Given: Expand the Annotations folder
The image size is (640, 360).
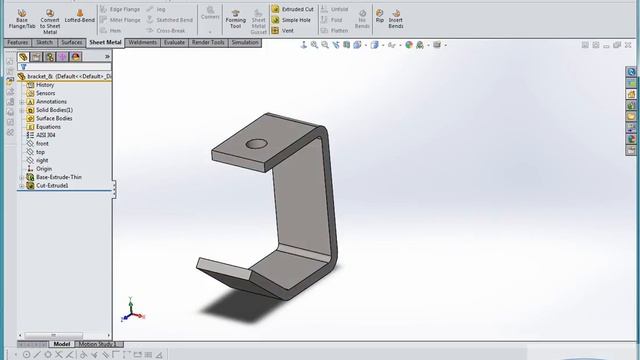Looking at the screenshot, I should pyautogui.click(x=21, y=102).
